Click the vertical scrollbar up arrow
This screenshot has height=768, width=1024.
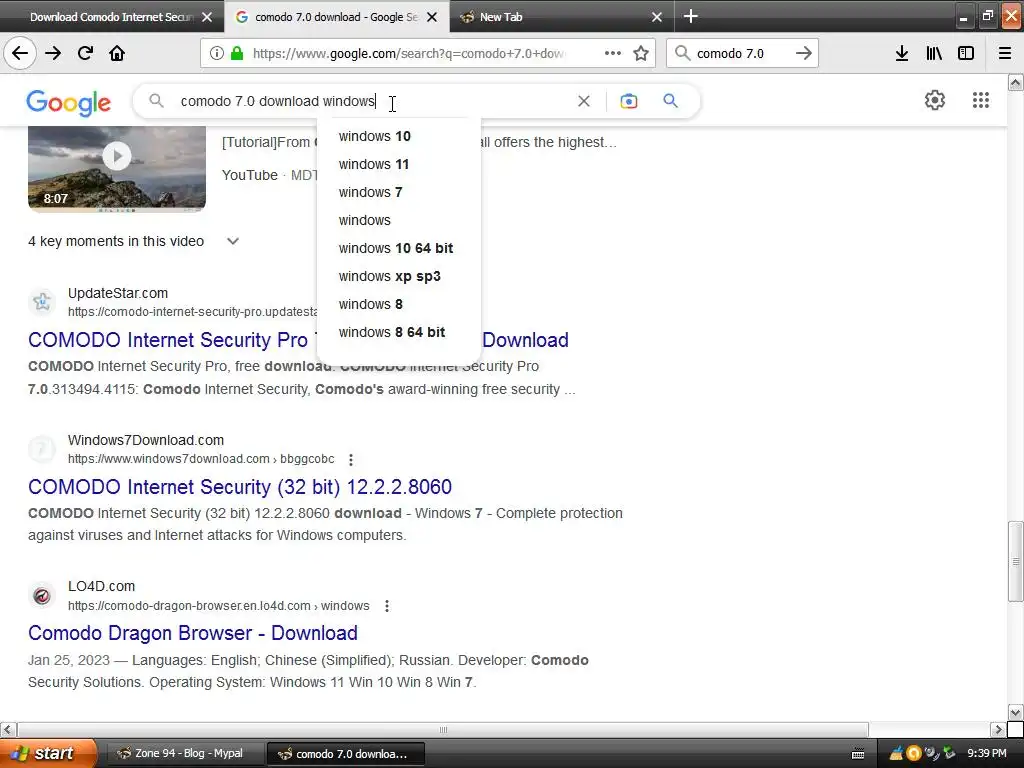tap(1015, 82)
